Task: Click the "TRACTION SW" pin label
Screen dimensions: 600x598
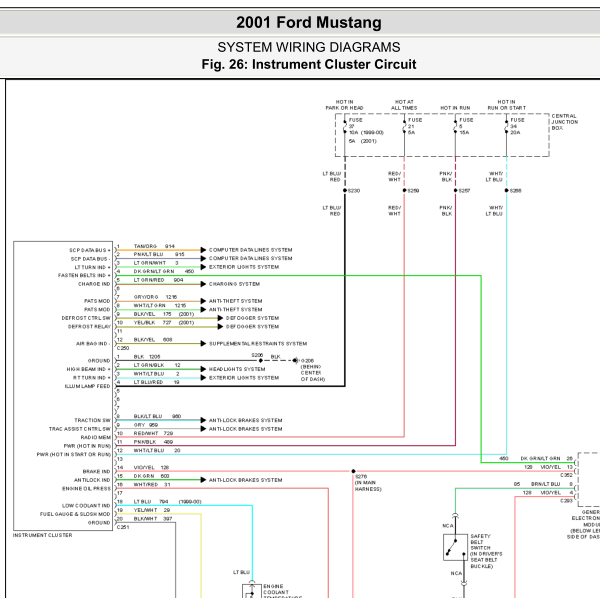Action: (x=92, y=420)
